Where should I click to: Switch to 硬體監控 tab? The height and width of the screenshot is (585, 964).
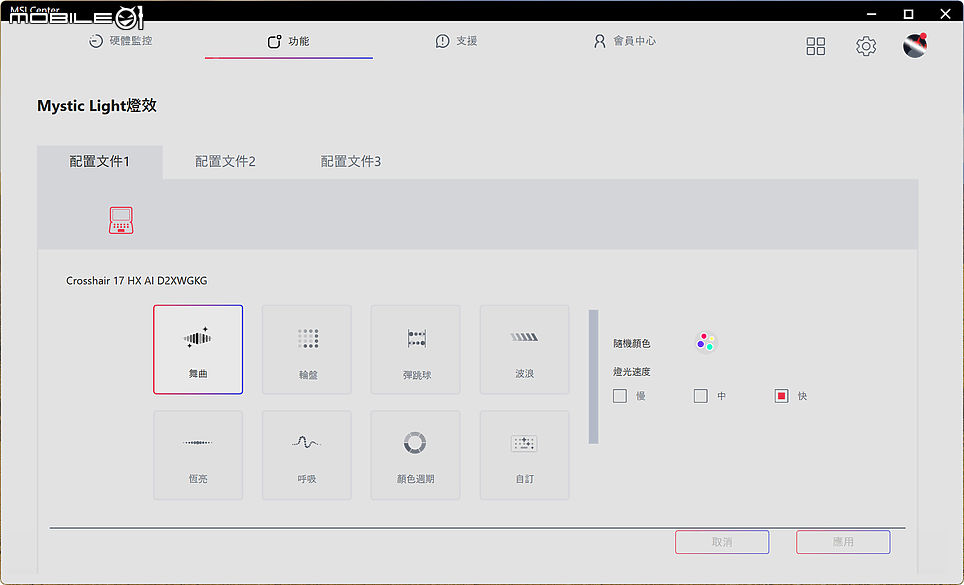tap(120, 41)
